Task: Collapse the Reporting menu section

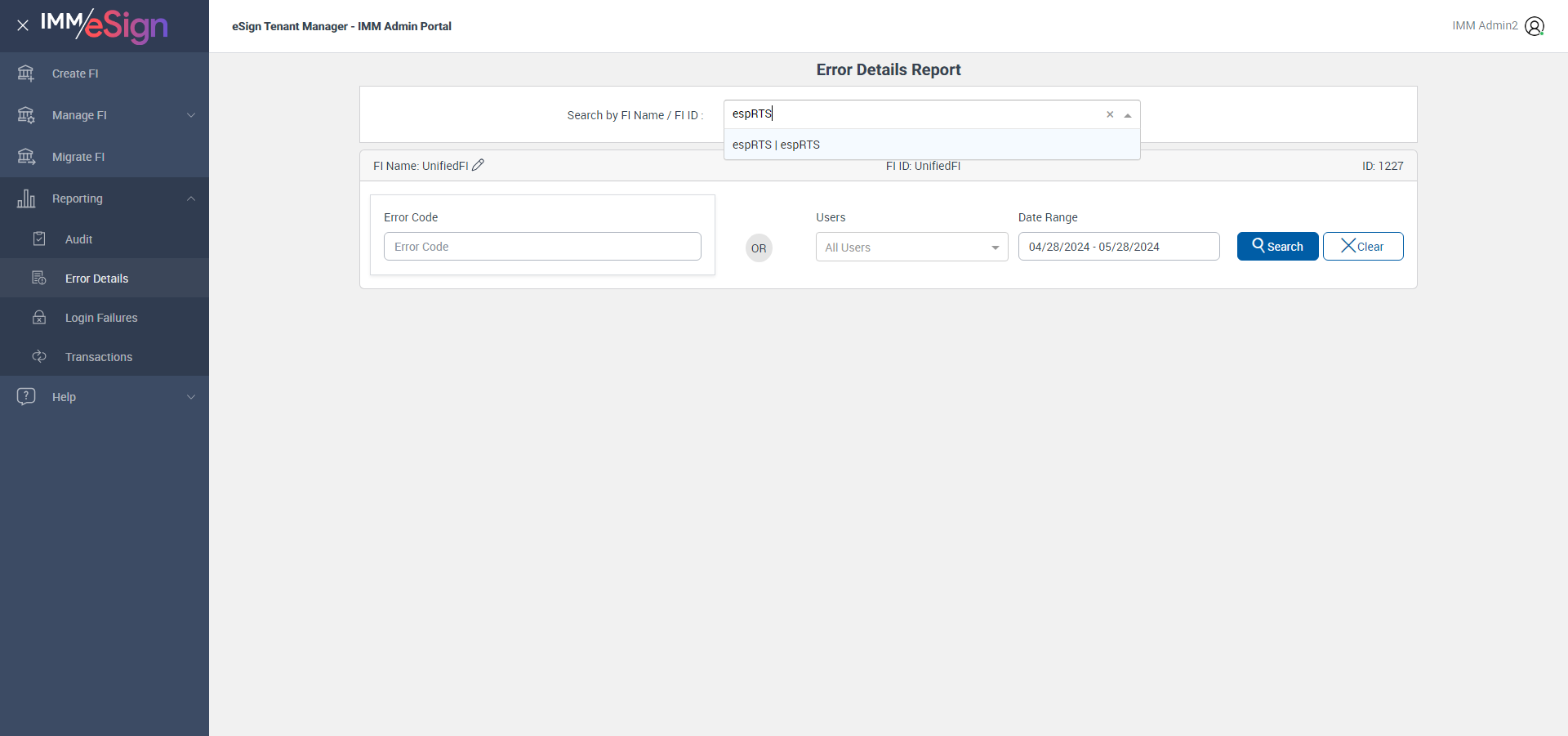Action: [191, 198]
